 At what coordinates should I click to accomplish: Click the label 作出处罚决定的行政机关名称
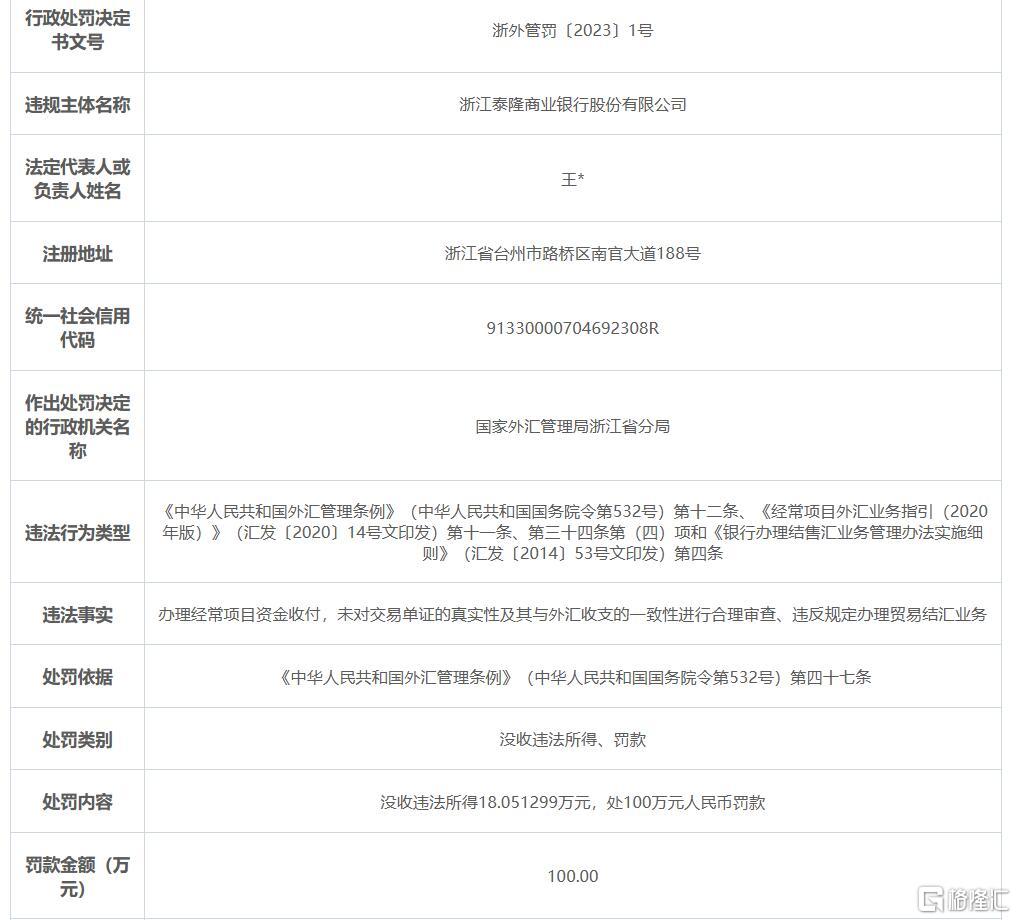coord(77,426)
